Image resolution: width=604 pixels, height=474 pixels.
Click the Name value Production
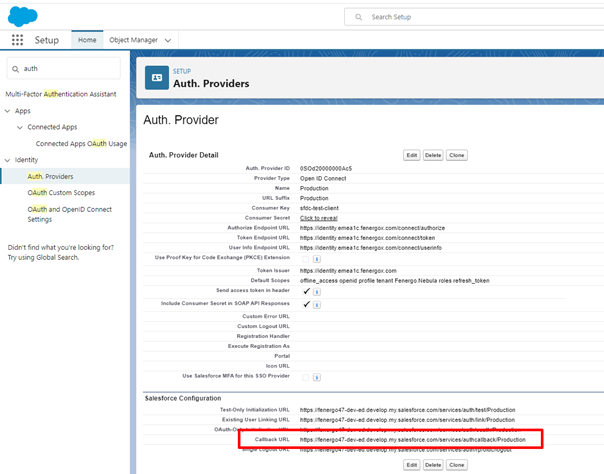314,188
